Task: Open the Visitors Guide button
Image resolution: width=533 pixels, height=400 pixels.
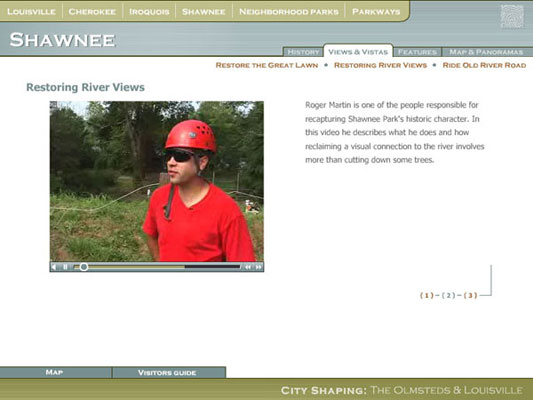Action: 167,372
